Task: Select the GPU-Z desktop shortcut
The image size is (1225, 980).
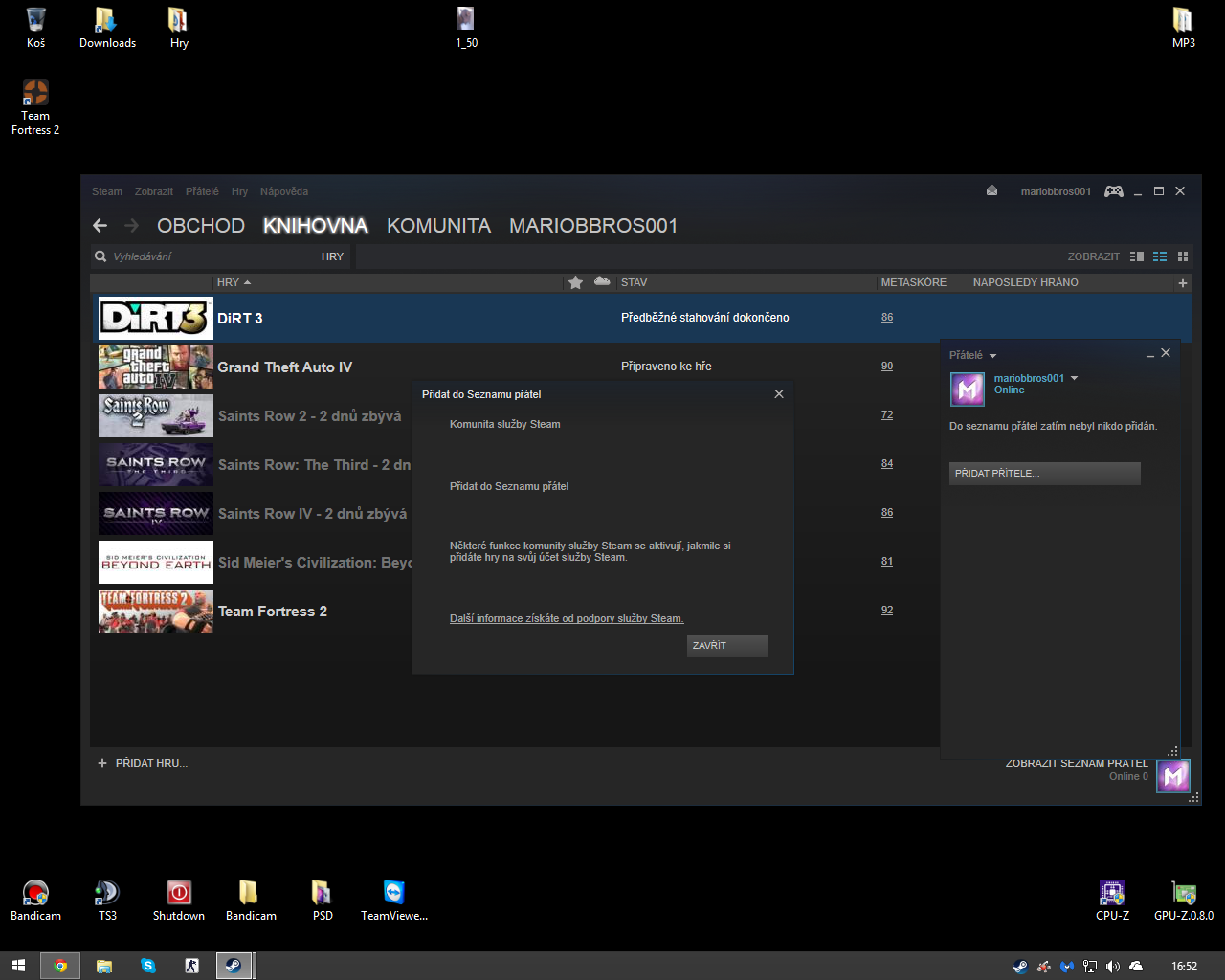Action: [1184, 901]
